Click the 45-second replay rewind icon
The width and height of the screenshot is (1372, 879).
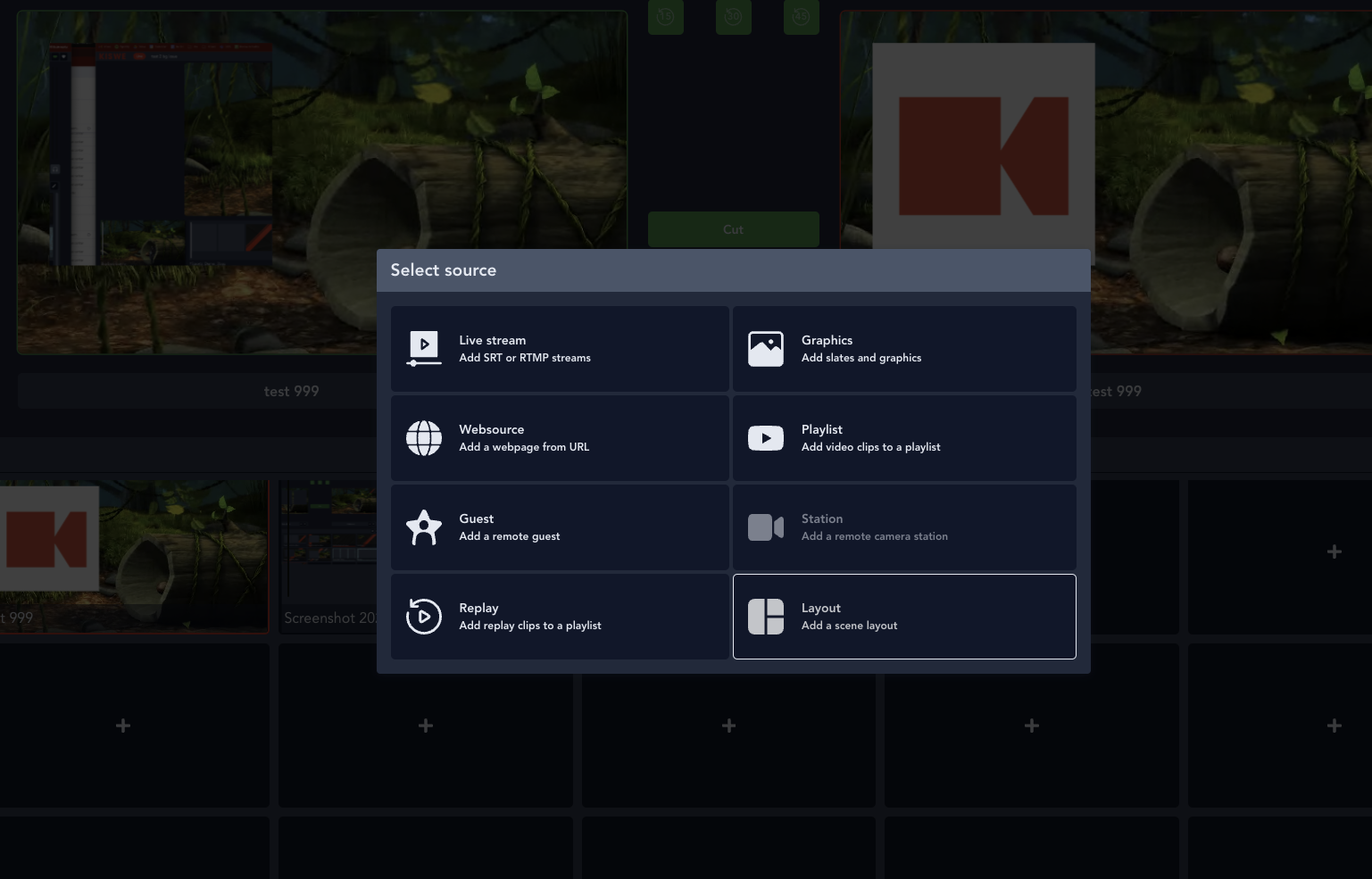point(802,17)
